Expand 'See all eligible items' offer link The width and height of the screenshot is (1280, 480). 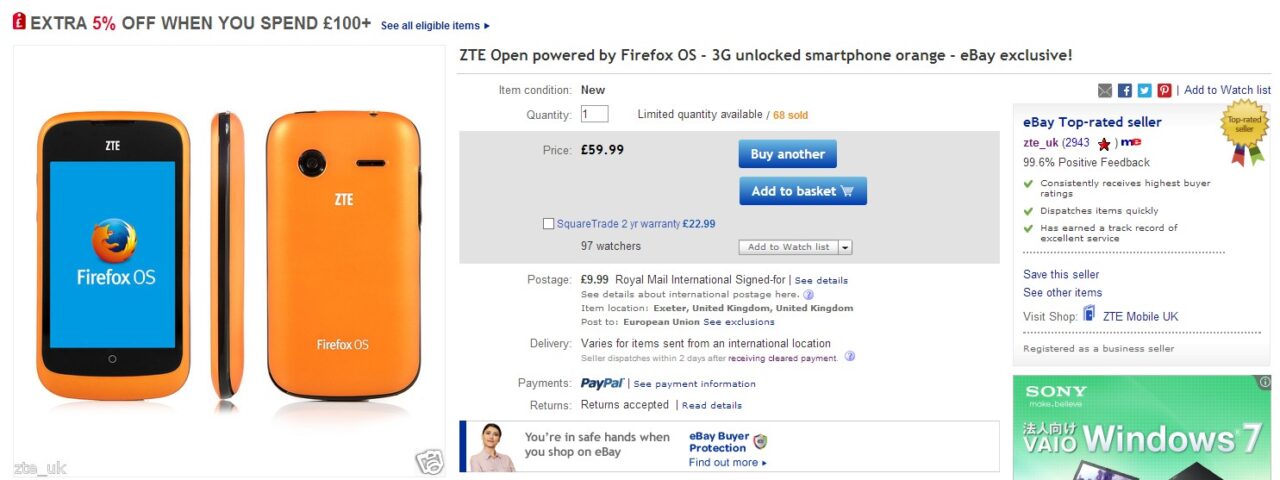[435, 26]
